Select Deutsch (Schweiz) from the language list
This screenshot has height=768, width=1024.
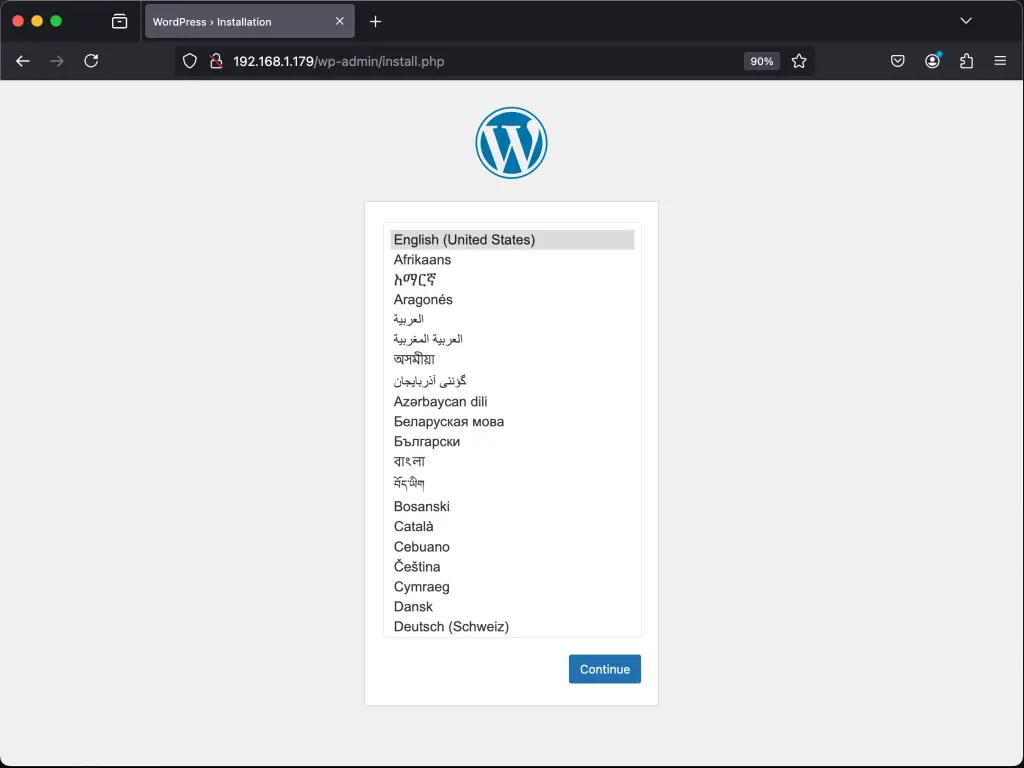pos(451,626)
